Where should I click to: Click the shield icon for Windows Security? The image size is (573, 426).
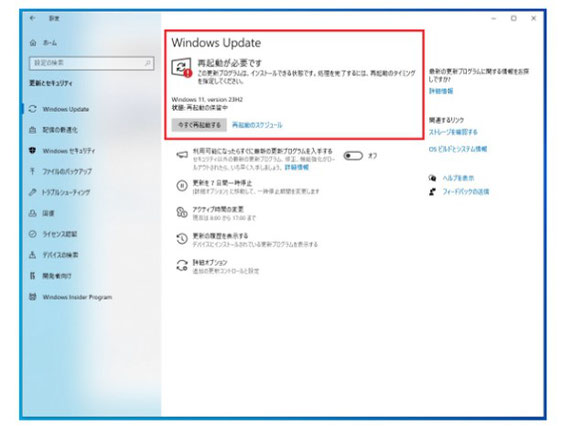[33, 151]
